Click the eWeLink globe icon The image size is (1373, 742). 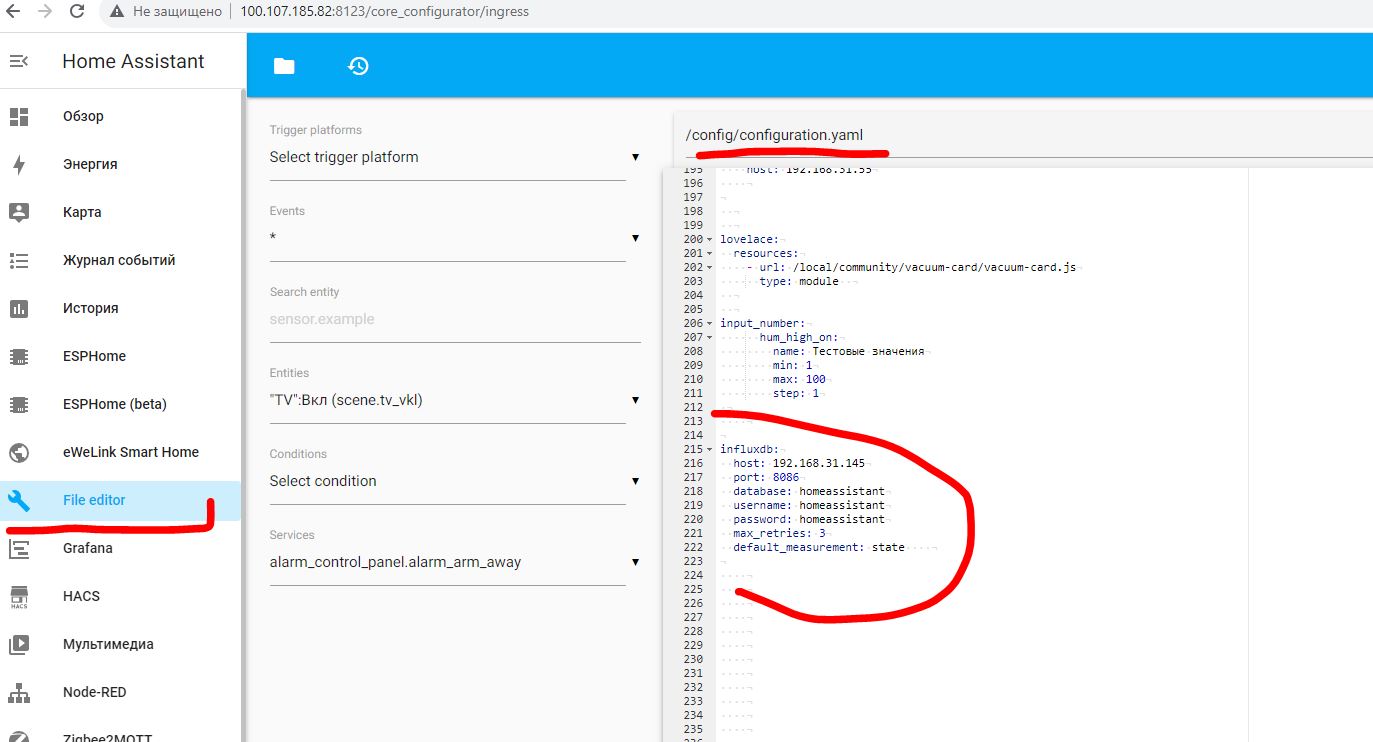(x=19, y=452)
